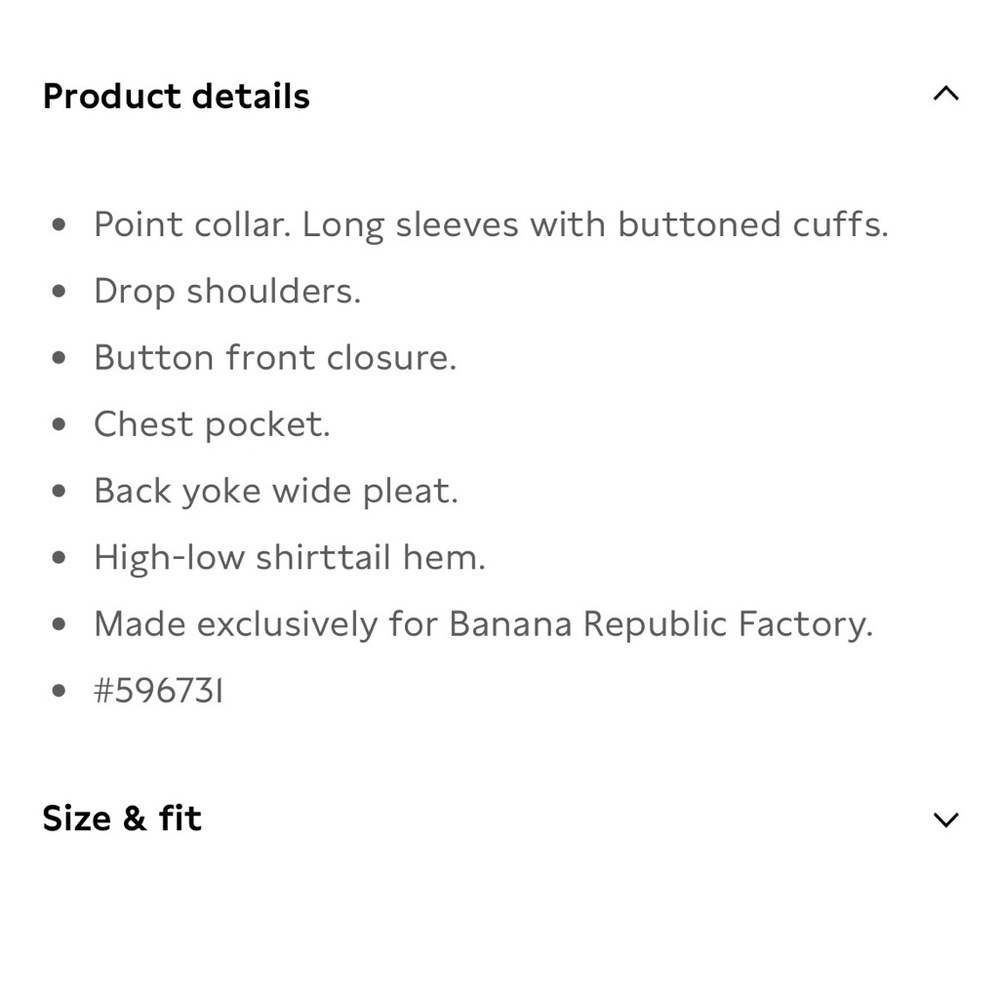Collapse Product details with the up chevron
The height and width of the screenshot is (1000, 1000).
click(x=946, y=94)
